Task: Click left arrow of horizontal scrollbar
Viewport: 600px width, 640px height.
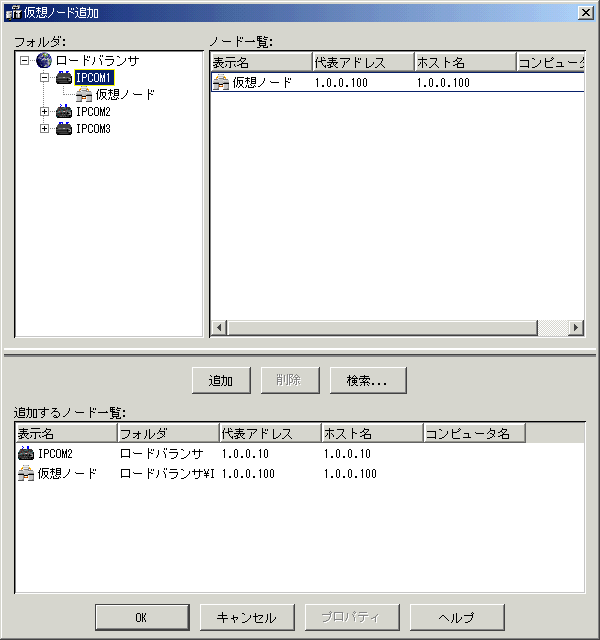Action: (219, 327)
